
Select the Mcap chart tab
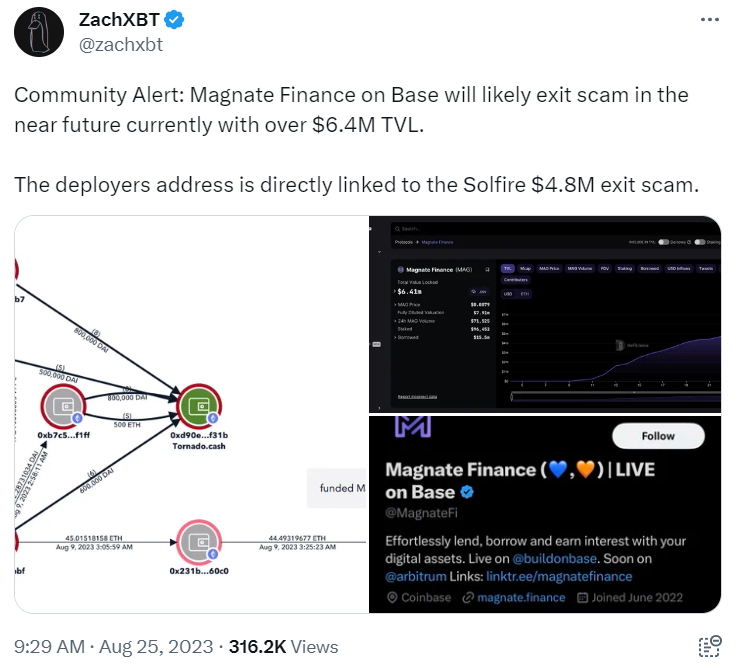point(525,268)
